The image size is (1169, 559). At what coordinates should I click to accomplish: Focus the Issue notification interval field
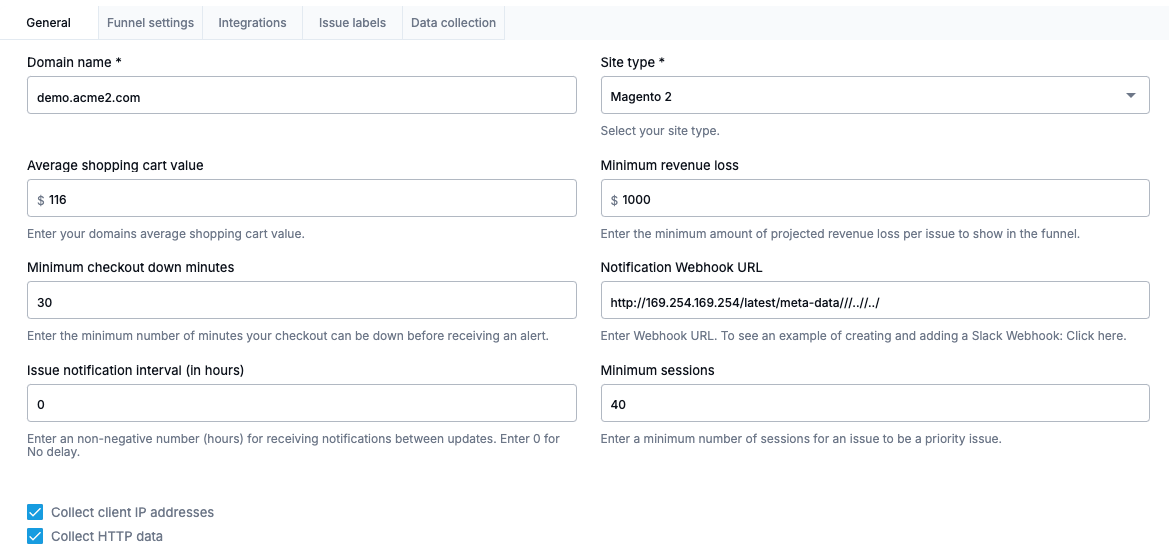[x=301, y=404]
